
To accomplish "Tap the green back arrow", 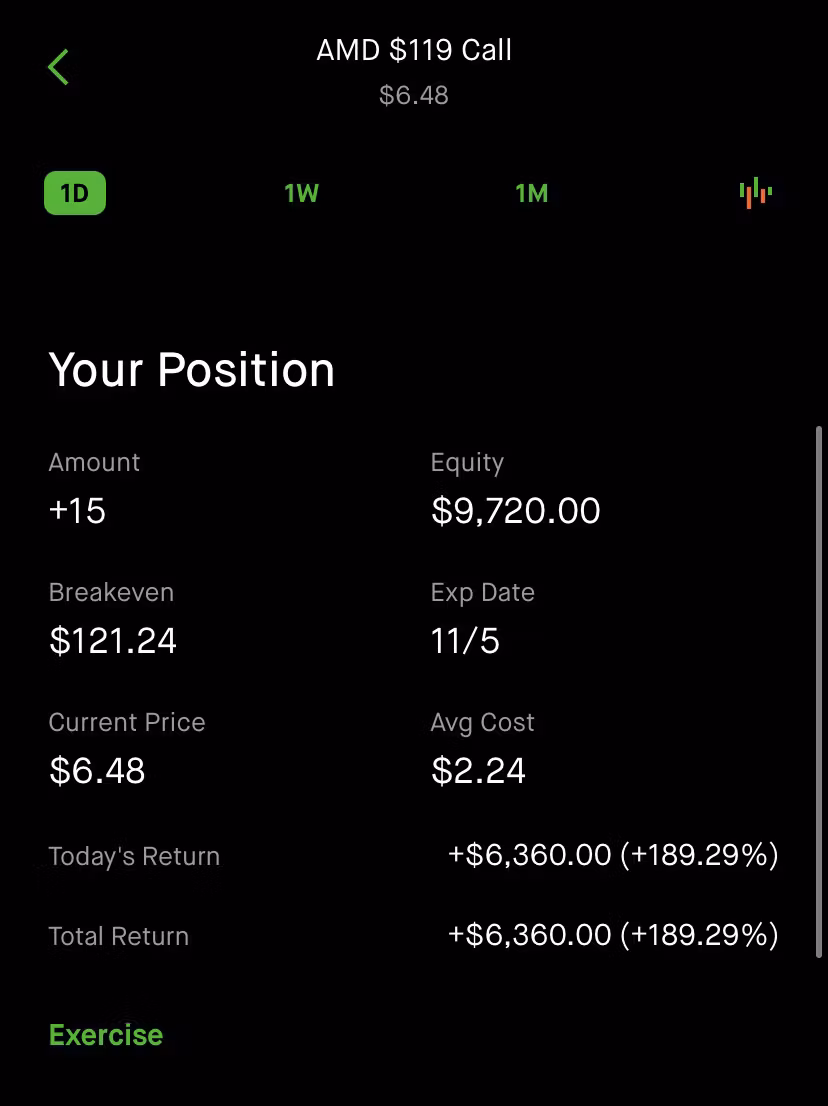I will [58, 67].
